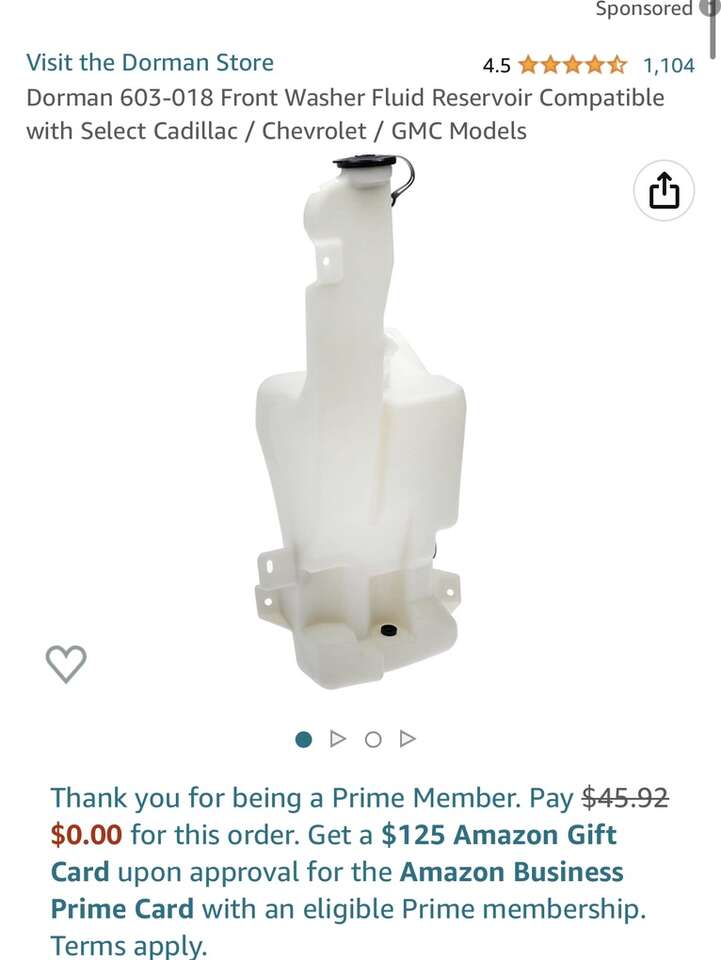Screen dimensions: 721x960
Task: Open the Amazon Business Prime Card link
Action: [x=337, y=890]
